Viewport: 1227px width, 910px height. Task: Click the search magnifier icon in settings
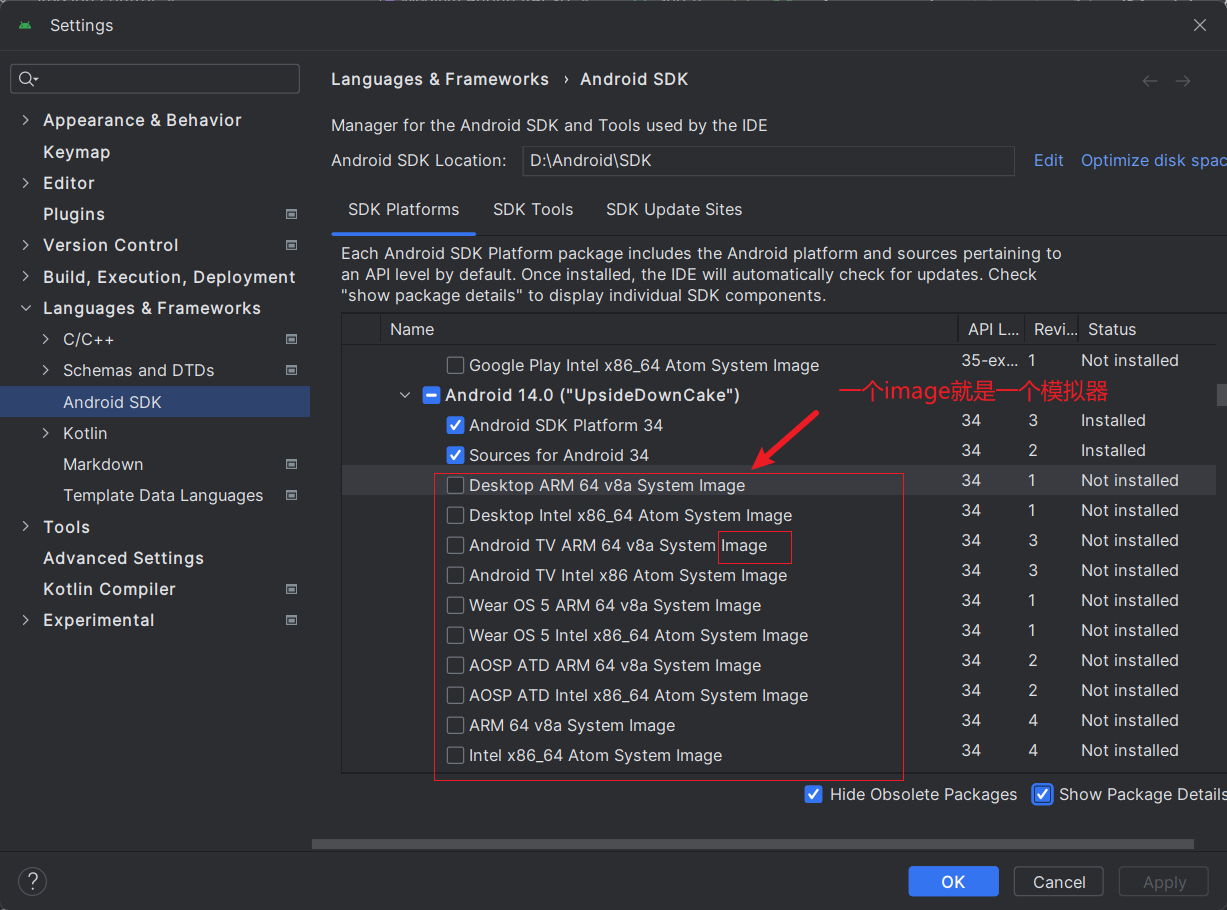tap(27, 79)
